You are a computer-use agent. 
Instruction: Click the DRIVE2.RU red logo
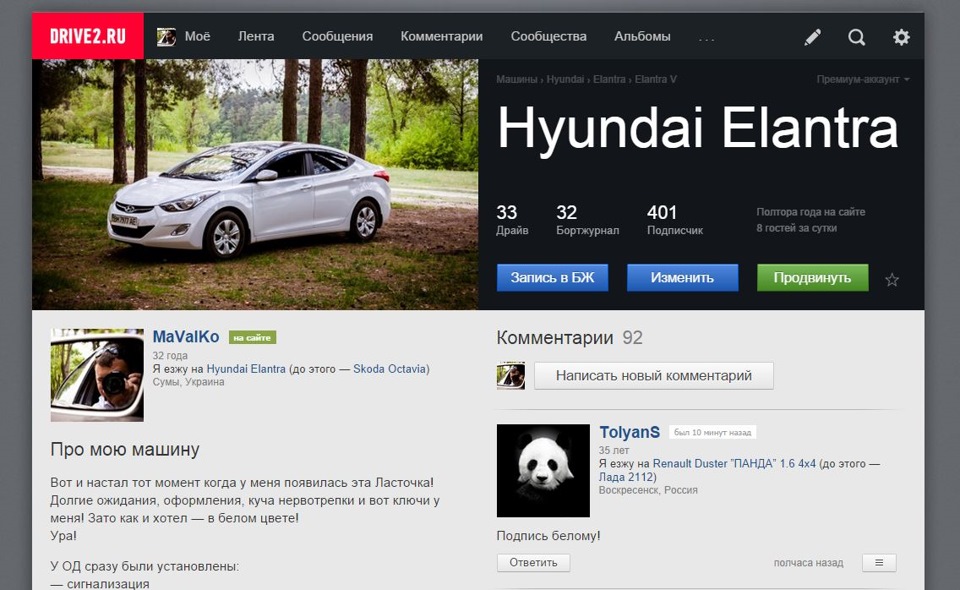[x=88, y=36]
